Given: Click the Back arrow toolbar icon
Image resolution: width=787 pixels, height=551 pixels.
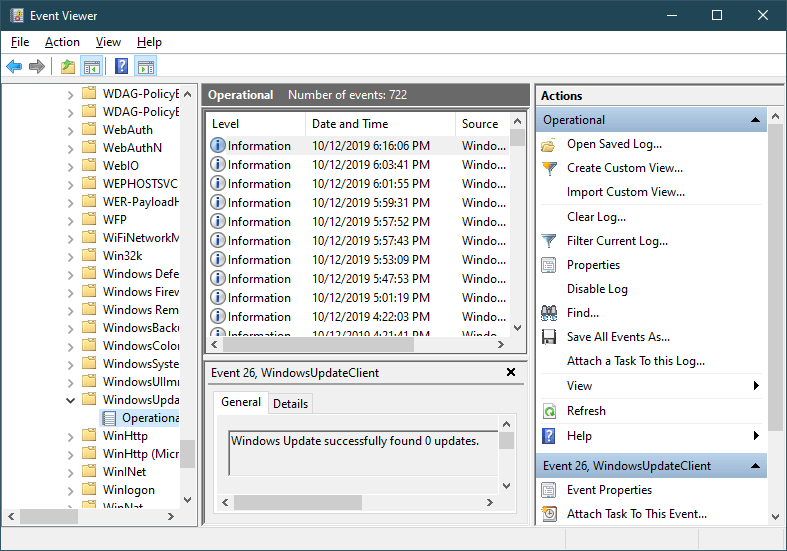Looking at the screenshot, I should click(14, 66).
